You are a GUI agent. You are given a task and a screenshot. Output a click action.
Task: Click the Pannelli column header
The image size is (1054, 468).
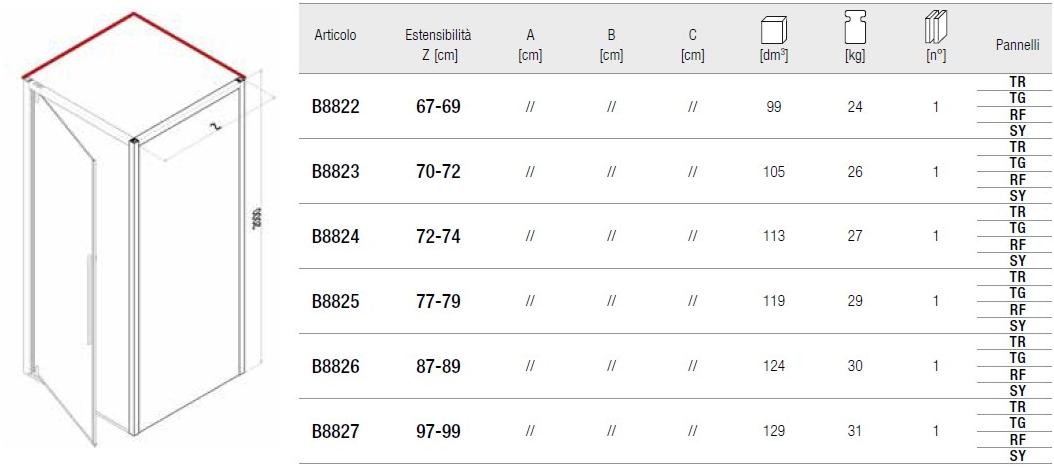pos(1016,46)
